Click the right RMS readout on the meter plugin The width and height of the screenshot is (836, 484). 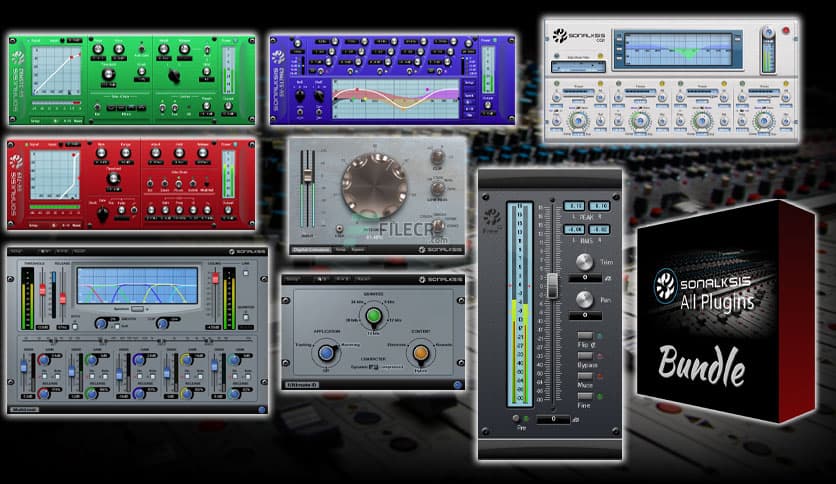[599, 230]
